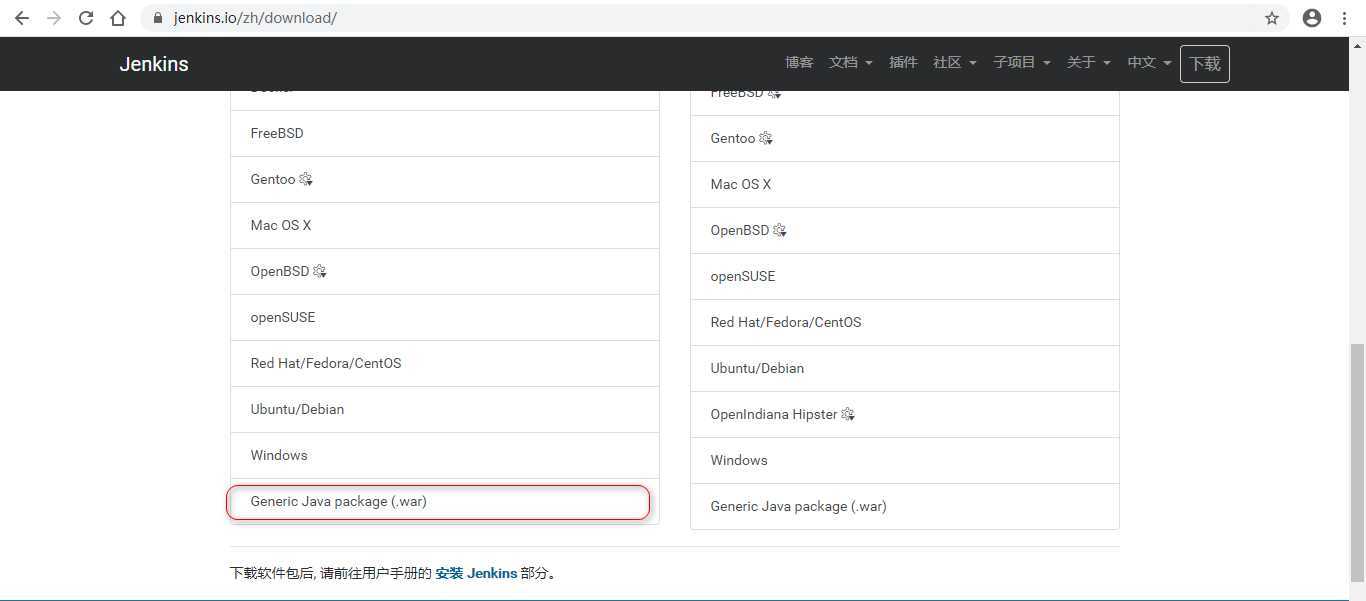
Task: Open the Chrome profile avatar icon
Action: 1312,18
